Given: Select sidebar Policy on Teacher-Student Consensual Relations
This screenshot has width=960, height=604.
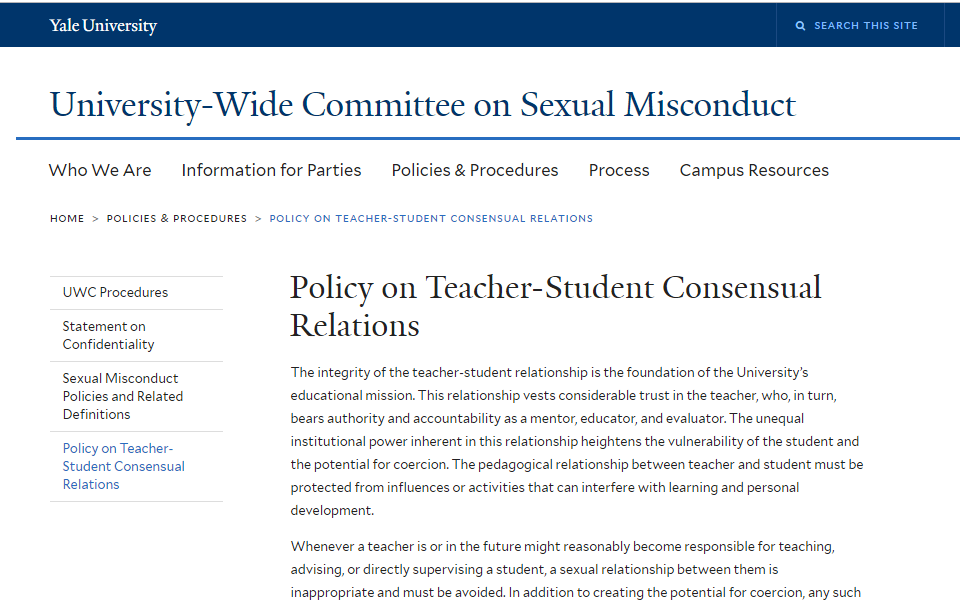Looking at the screenshot, I should tap(123, 466).
